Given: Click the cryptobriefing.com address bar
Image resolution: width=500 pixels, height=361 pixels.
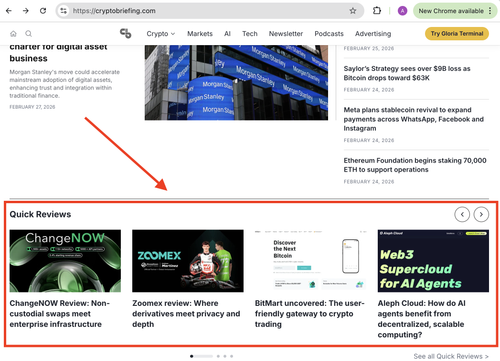Looking at the screenshot, I should point(210,11).
